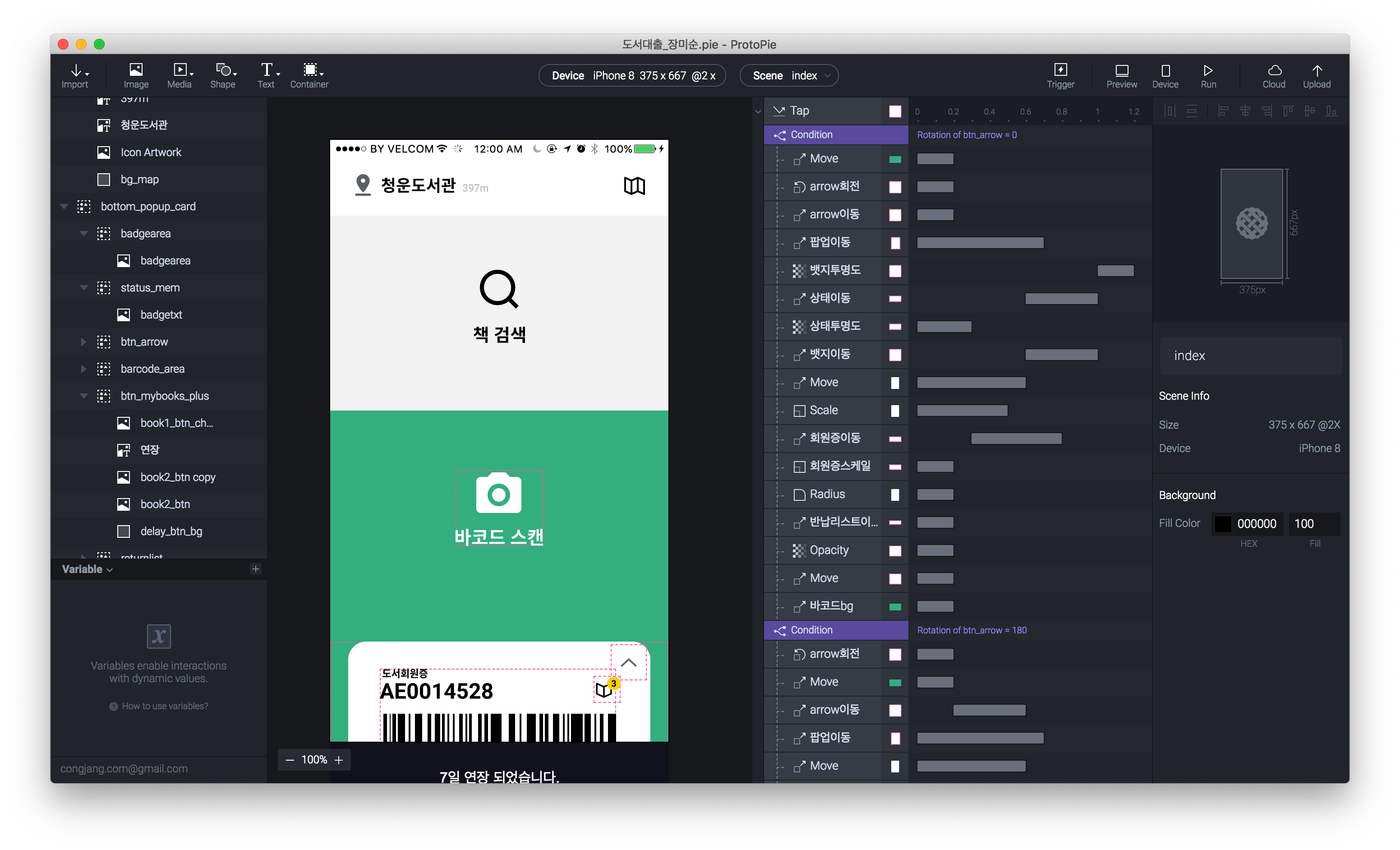
Task: Select the 회원증스케일 response
Action: (x=836, y=466)
